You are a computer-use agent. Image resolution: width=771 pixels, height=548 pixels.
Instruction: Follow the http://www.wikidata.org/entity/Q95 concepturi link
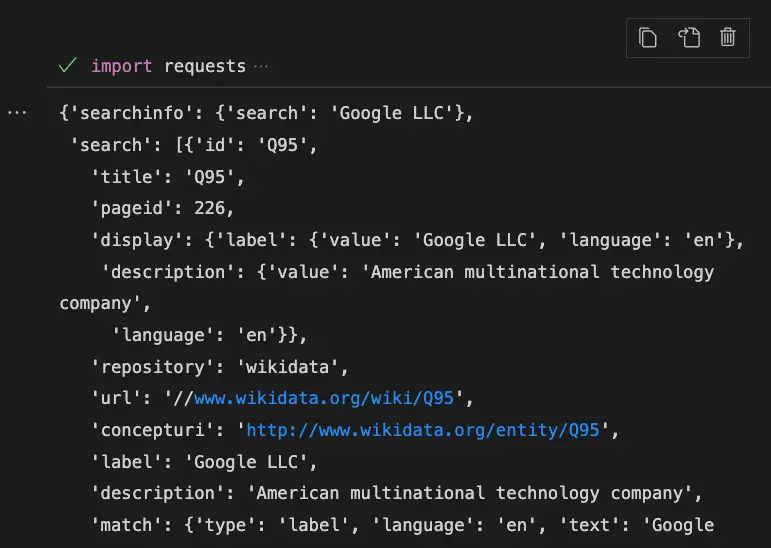click(x=423, y=430)
